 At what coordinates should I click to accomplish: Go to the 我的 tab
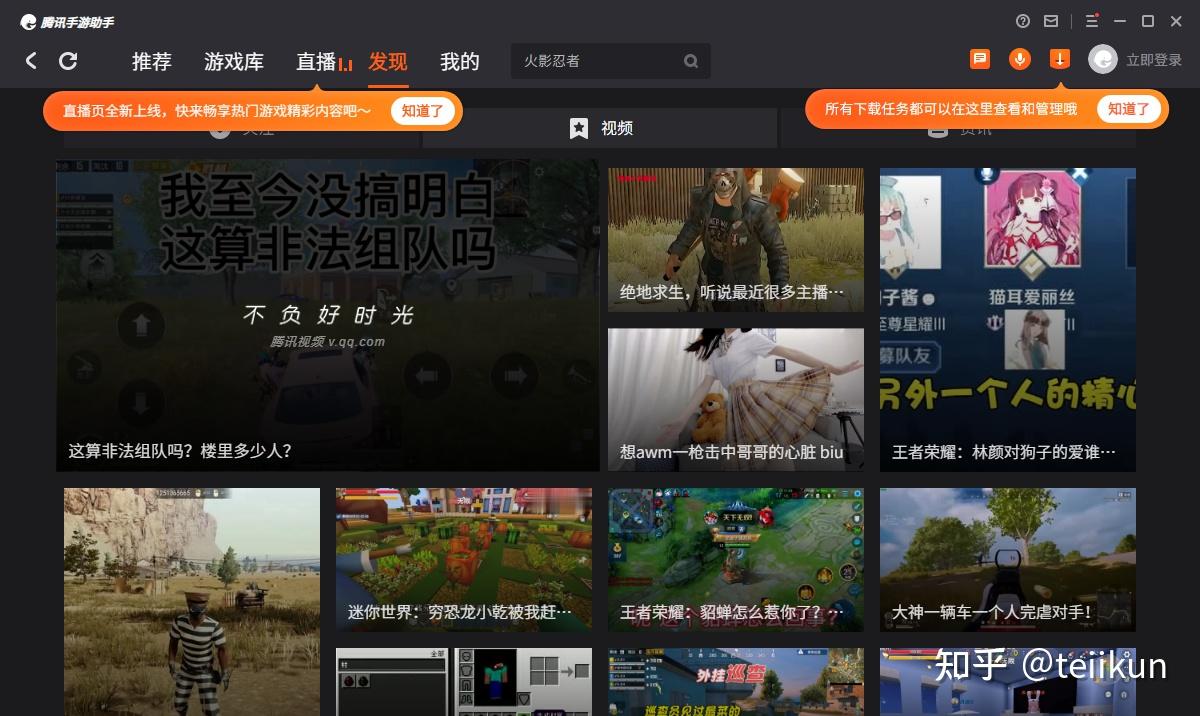click(460, 61)
